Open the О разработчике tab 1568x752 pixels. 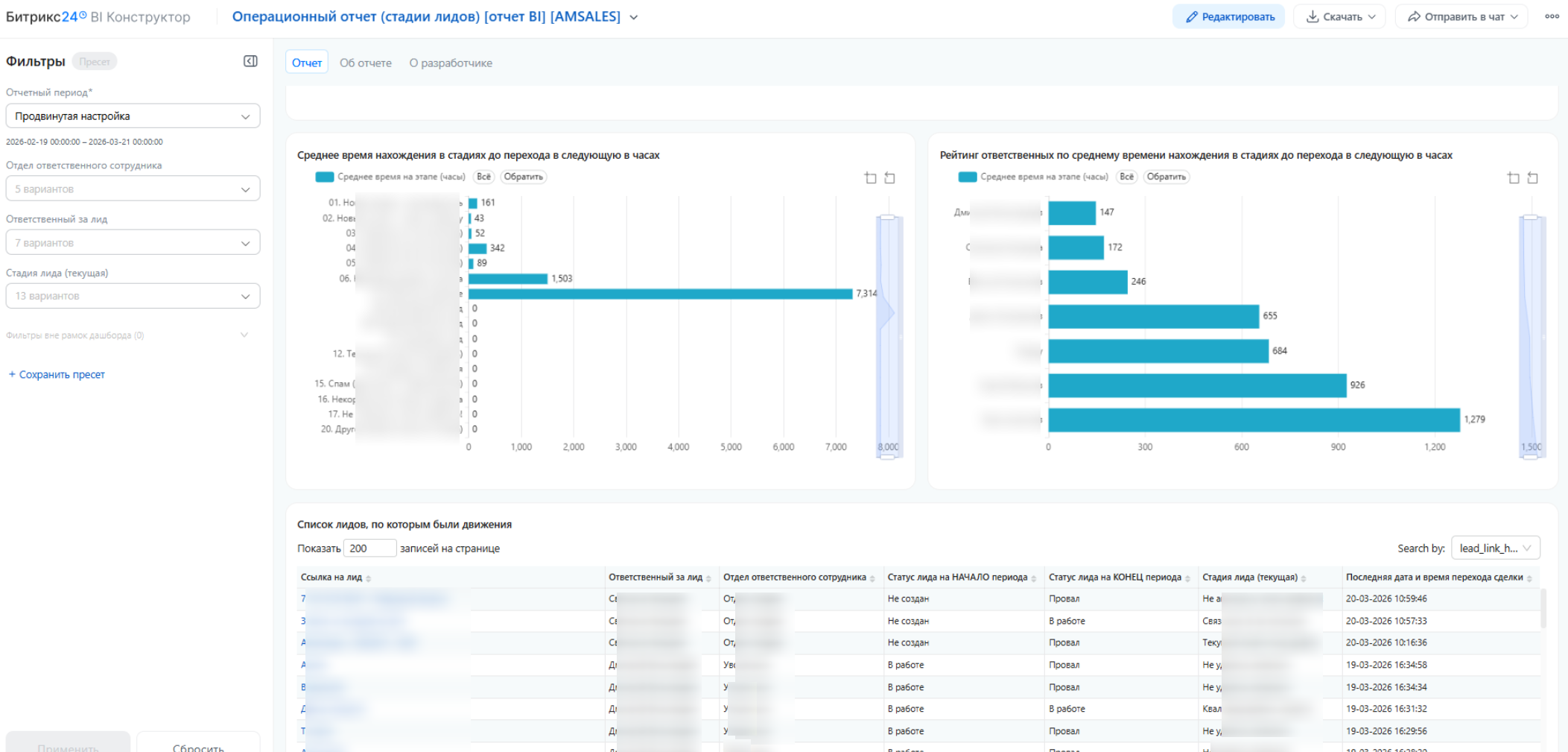point(450,63)
